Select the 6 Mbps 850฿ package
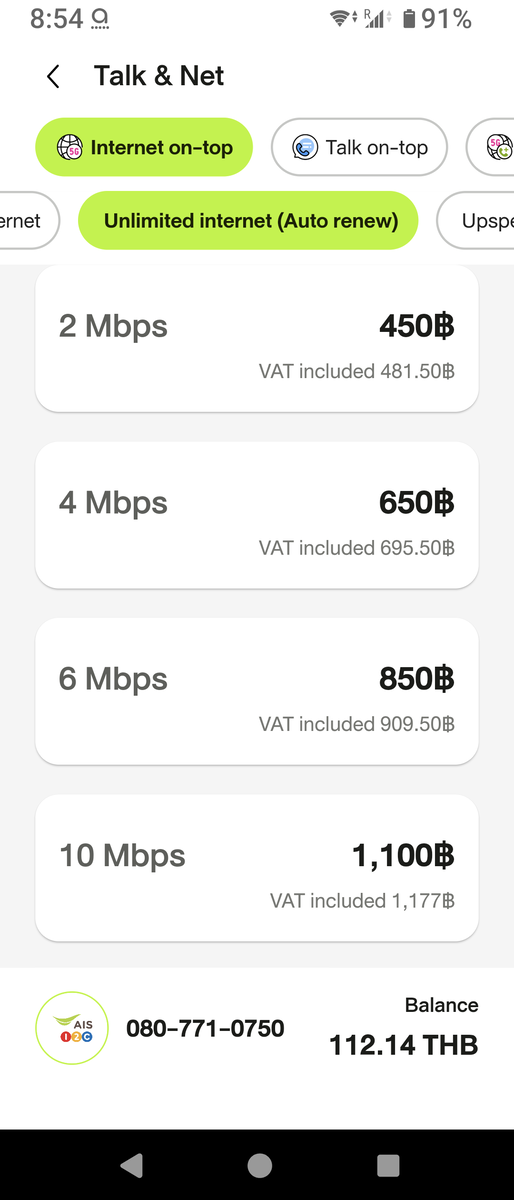The image size is (514, 1200). pyautogui.click(x=257, y=692)
